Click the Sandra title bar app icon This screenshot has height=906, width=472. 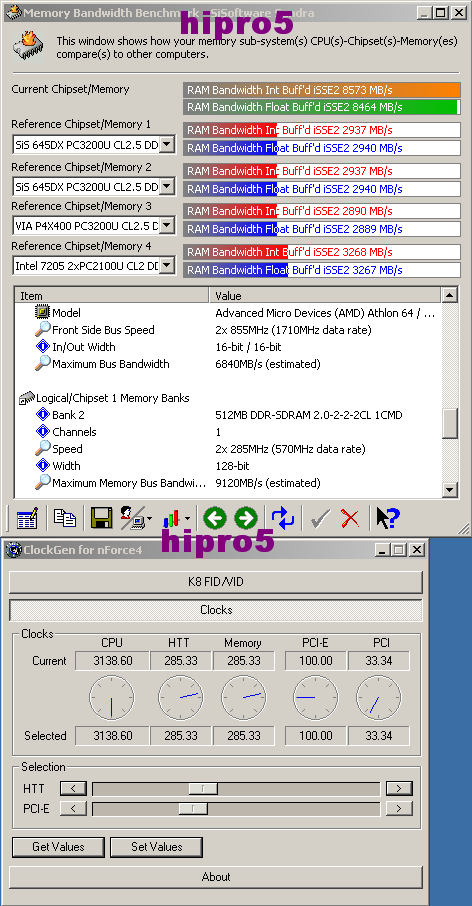(13, 12)
